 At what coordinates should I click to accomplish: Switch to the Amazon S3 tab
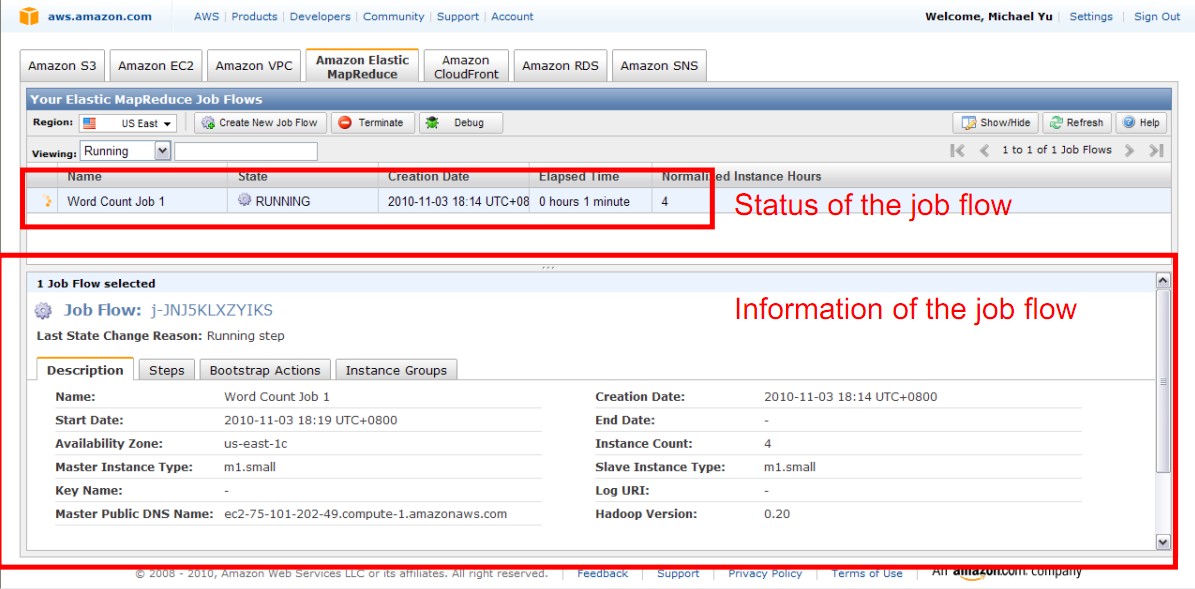point(62,66)
